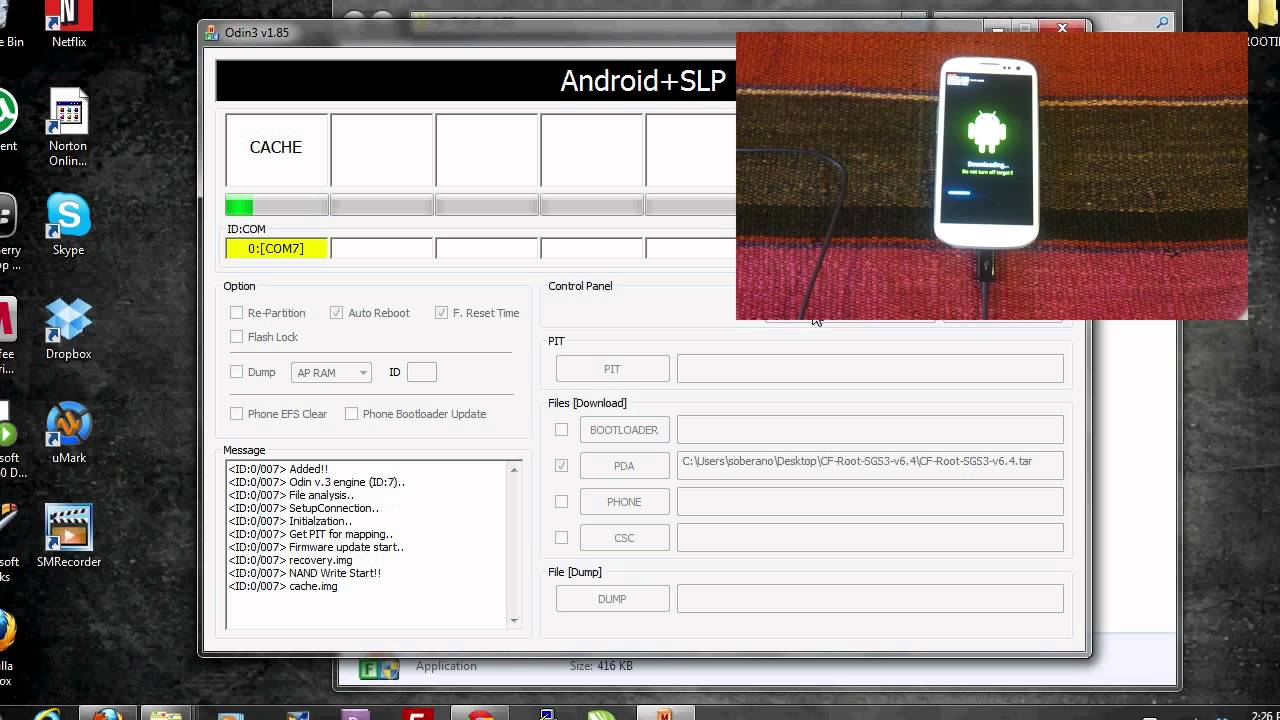Click the green flashing progress bar
Image resolution: width=1280 pixels, height=720 pixels.
pos(277,206)
